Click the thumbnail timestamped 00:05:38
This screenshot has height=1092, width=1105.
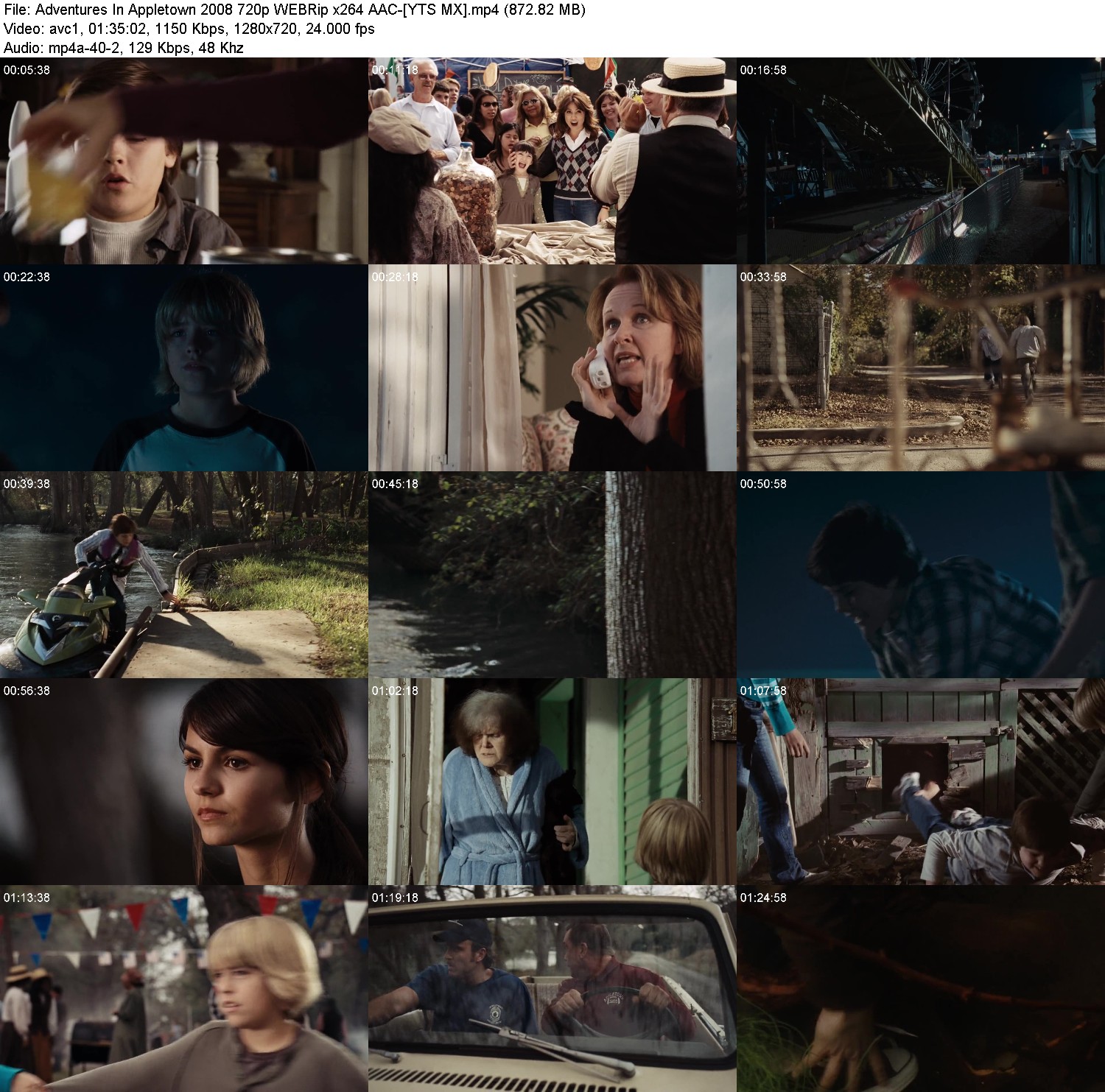tap(184, 161)
